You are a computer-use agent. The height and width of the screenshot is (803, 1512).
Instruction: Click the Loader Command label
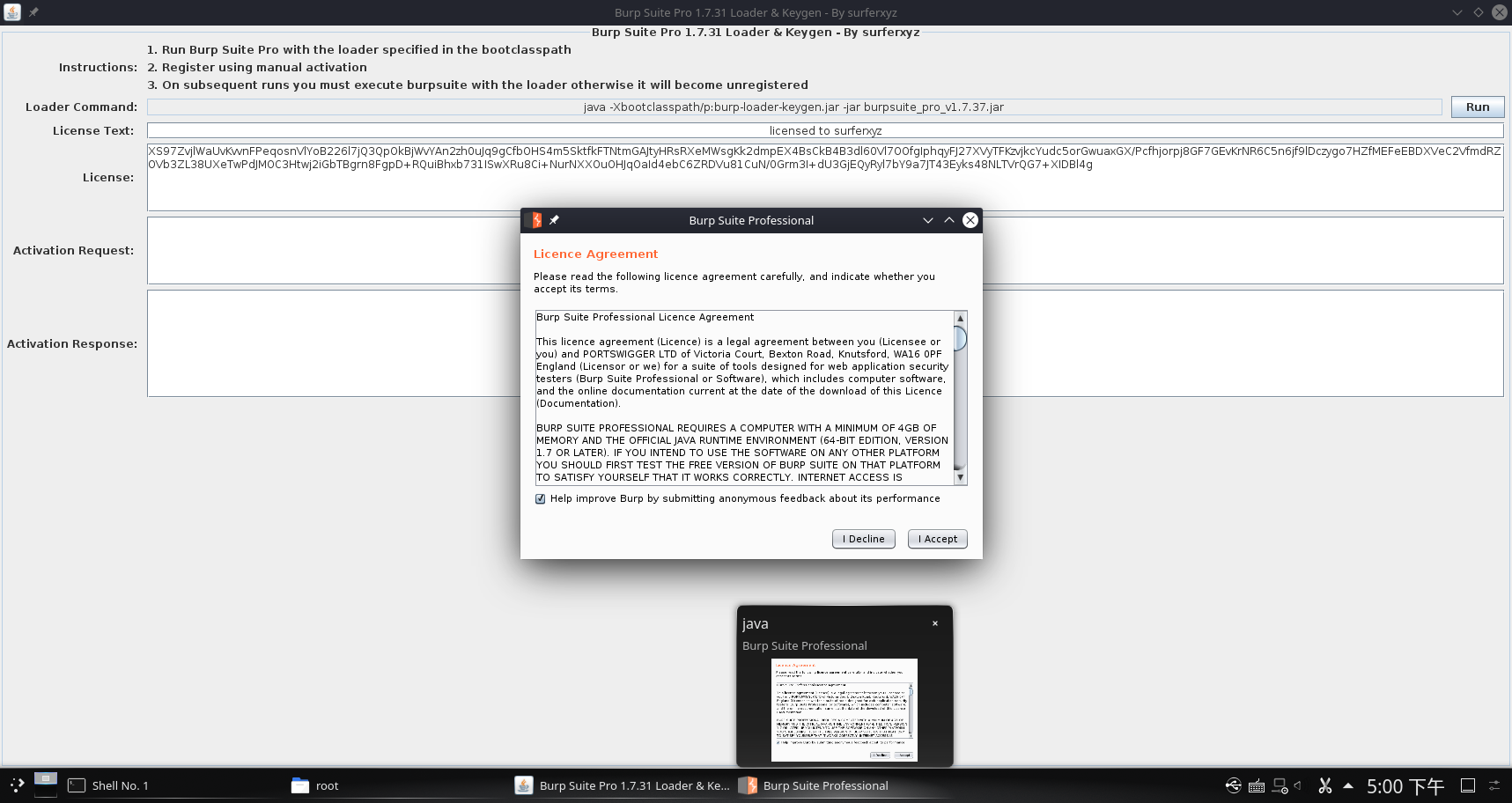coord(81,107)
